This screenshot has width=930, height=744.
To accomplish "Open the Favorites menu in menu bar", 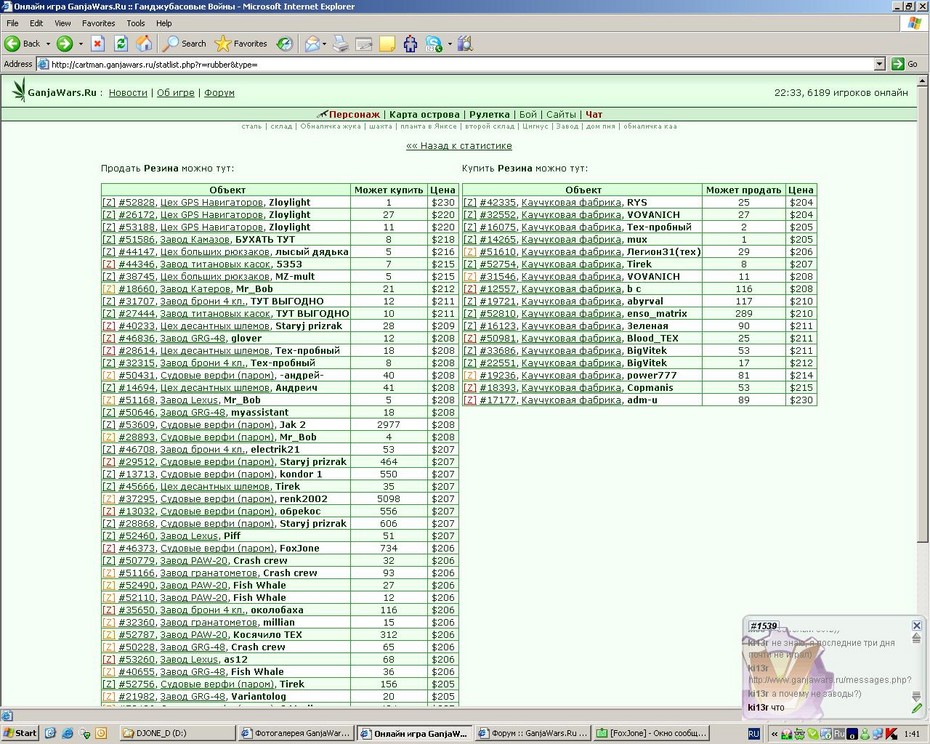I will pyautogui.click(x=98, y=23).
